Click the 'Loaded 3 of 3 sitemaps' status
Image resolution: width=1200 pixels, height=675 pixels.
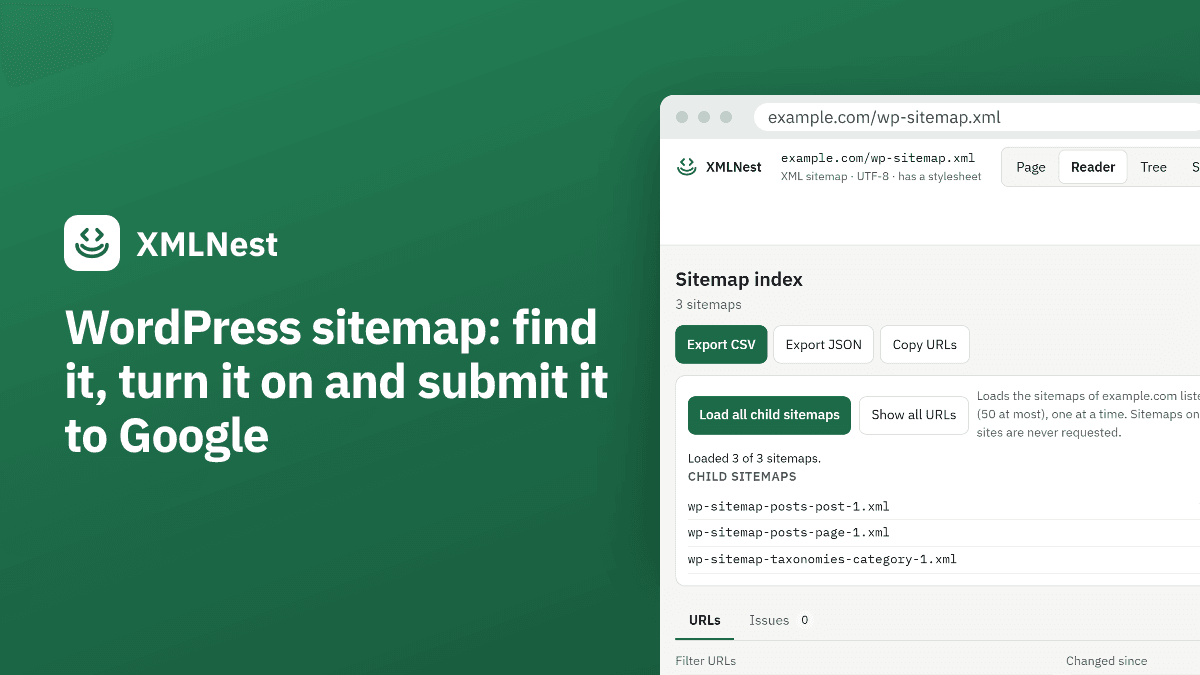754,458
